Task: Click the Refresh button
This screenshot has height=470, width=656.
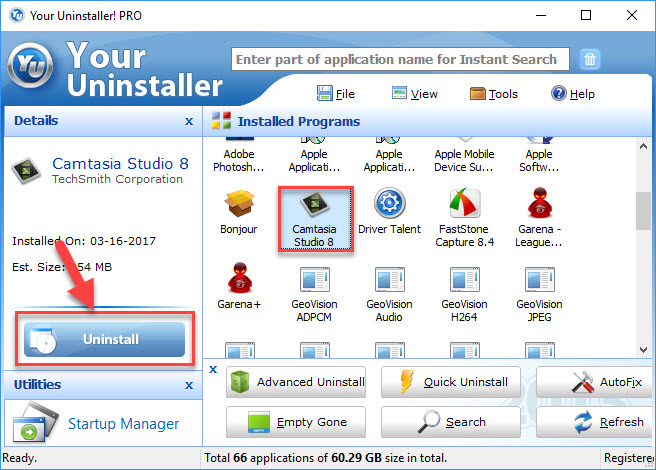Action: (594, 422)
